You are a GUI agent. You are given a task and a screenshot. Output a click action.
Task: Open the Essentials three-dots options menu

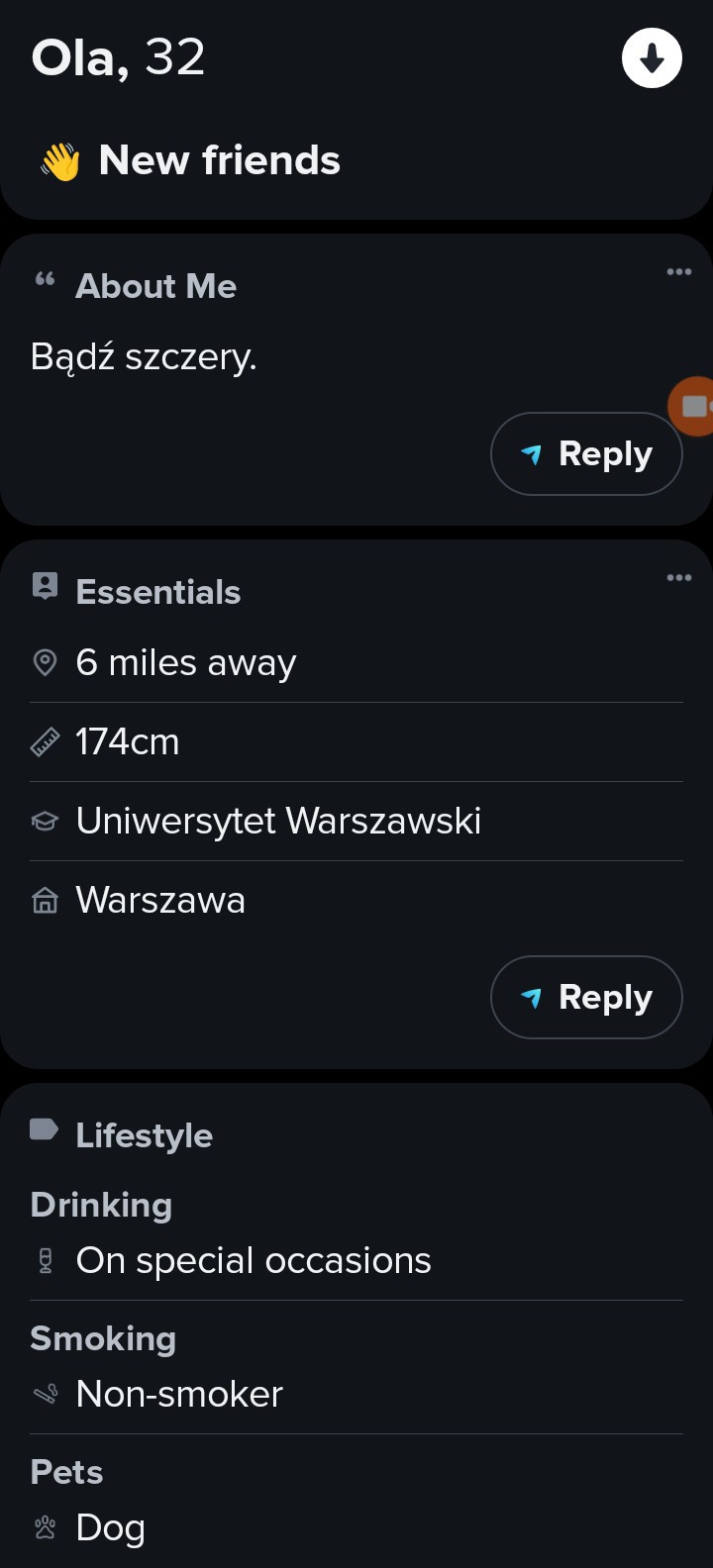coord(679,578)
